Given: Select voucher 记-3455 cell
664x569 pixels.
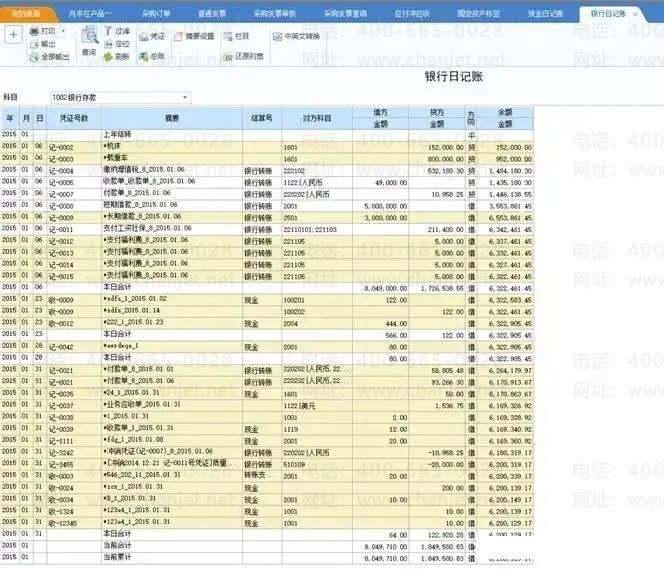Looking at the screenshot, I should (74, 464).
